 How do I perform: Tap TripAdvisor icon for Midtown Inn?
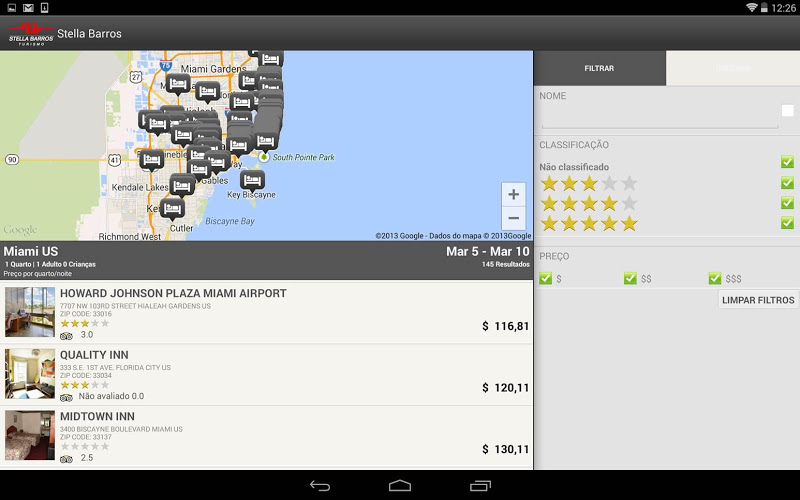pos(66,458)
